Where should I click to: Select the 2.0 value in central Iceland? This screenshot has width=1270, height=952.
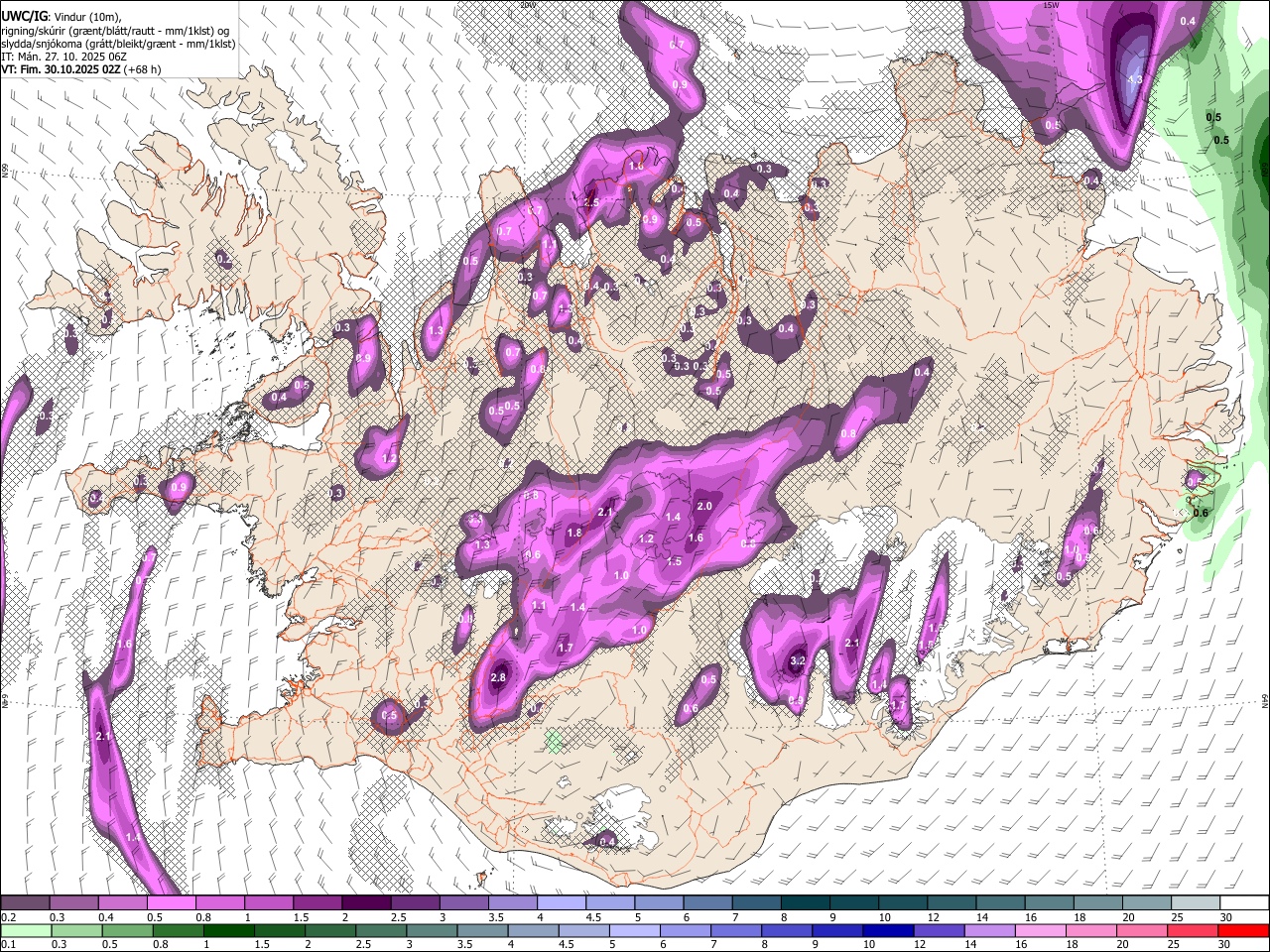pyautogui.click(x=704, y=506)
